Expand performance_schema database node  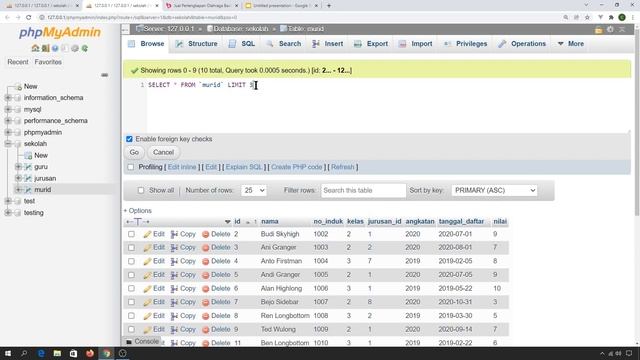tap(8, 121)
